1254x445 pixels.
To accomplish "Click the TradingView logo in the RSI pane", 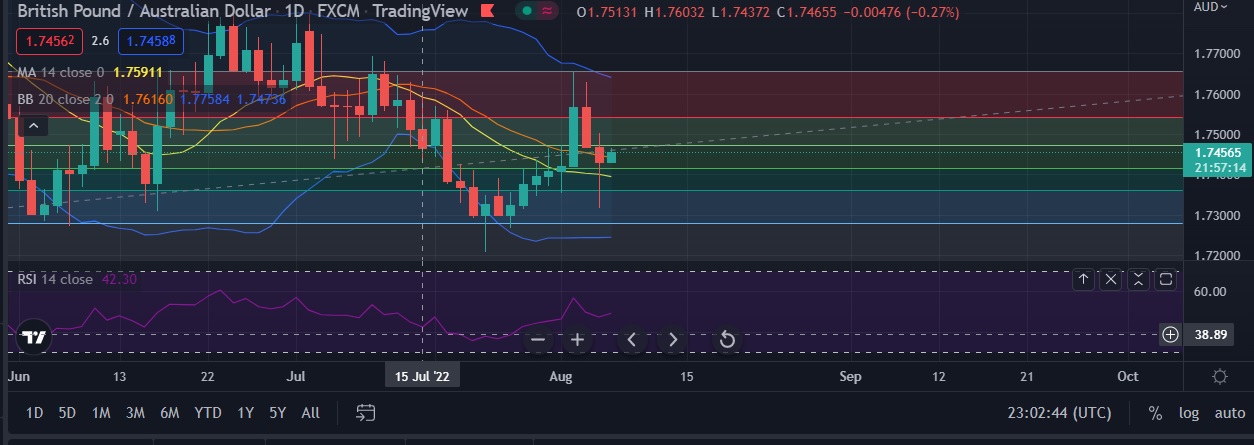I will (x=33, y=338).
